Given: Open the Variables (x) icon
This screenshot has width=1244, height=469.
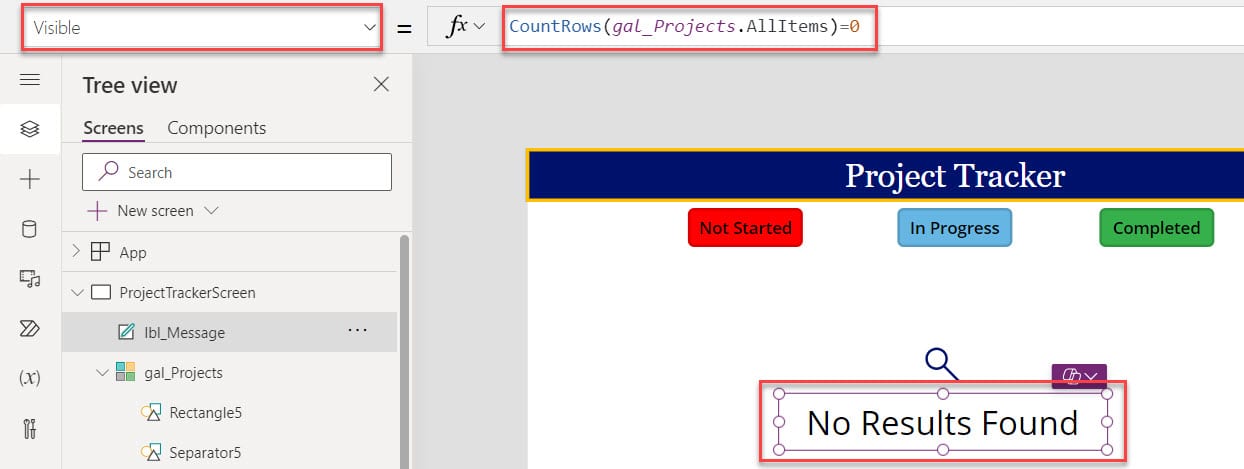Looking at the screenshot, I should pos(29,378).
